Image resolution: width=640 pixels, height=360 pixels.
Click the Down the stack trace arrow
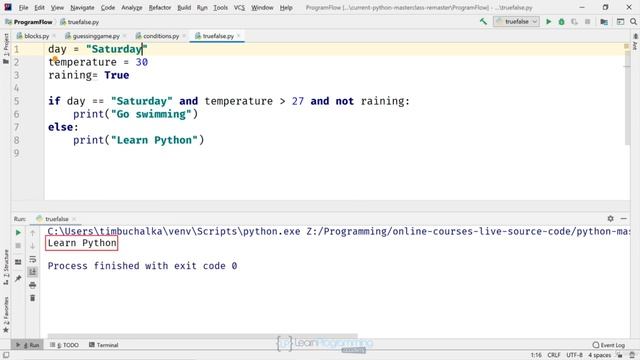point(33,246)
